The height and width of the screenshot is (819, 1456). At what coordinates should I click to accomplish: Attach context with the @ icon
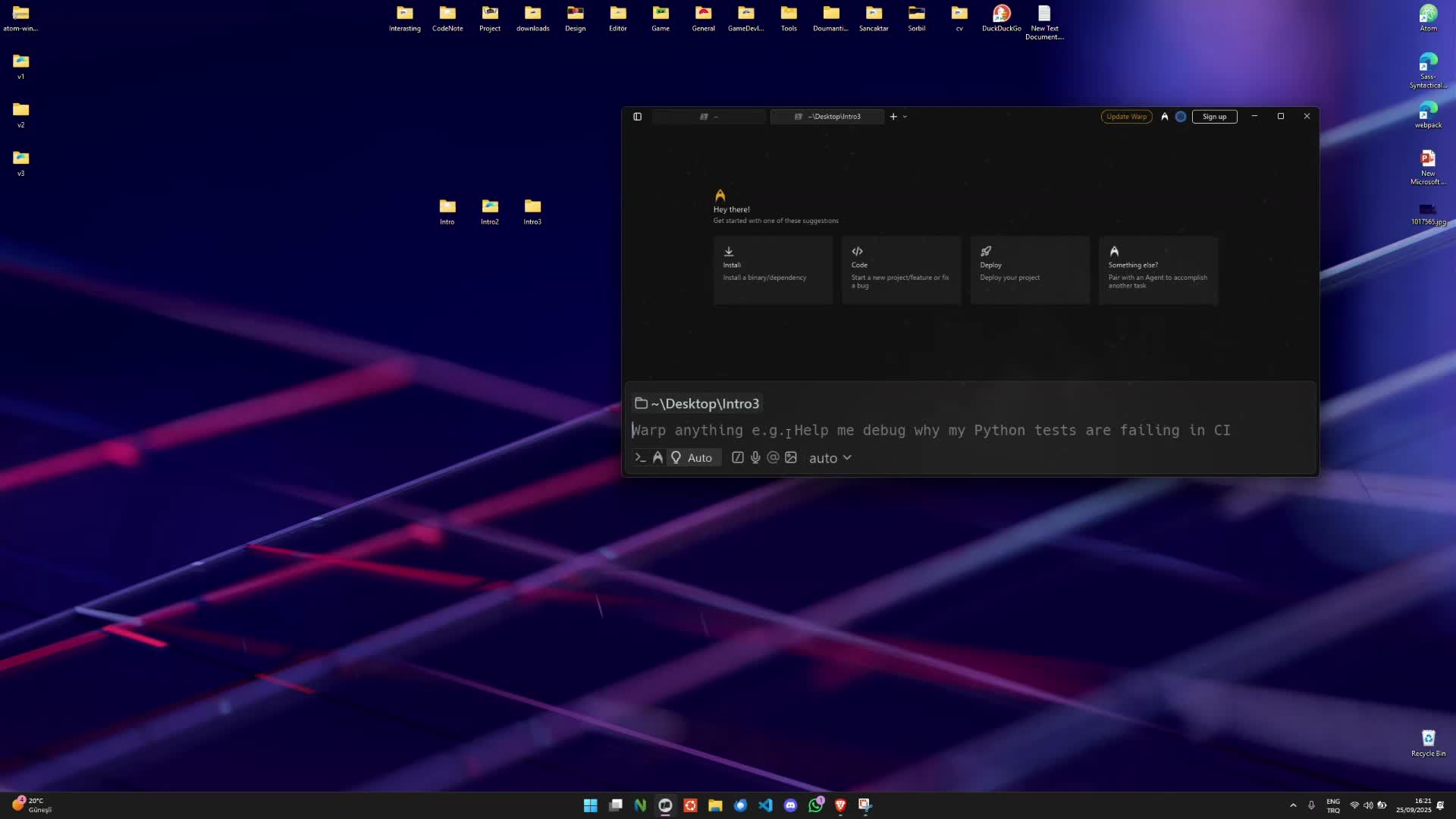tap(773, 458)
